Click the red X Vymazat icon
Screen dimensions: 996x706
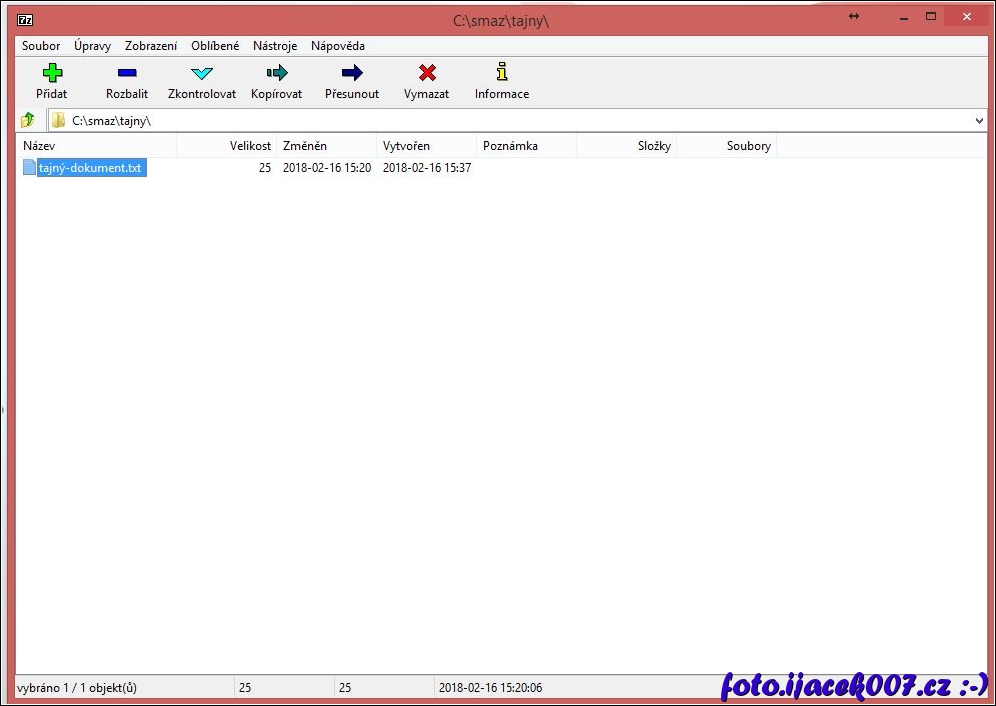click(427, 73)
